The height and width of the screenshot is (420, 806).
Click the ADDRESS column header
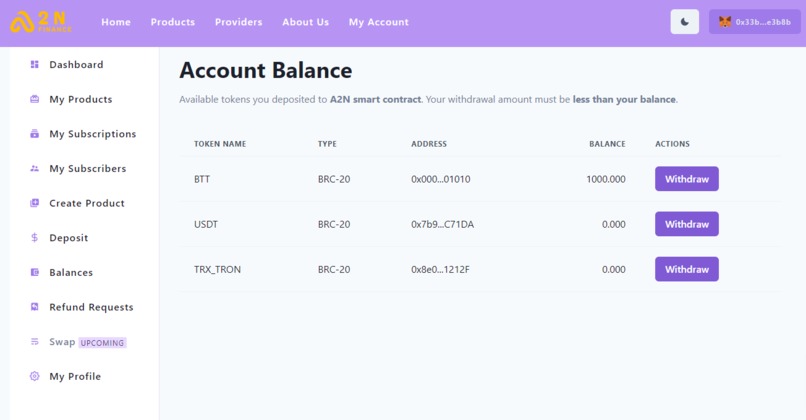click(429, 144)
